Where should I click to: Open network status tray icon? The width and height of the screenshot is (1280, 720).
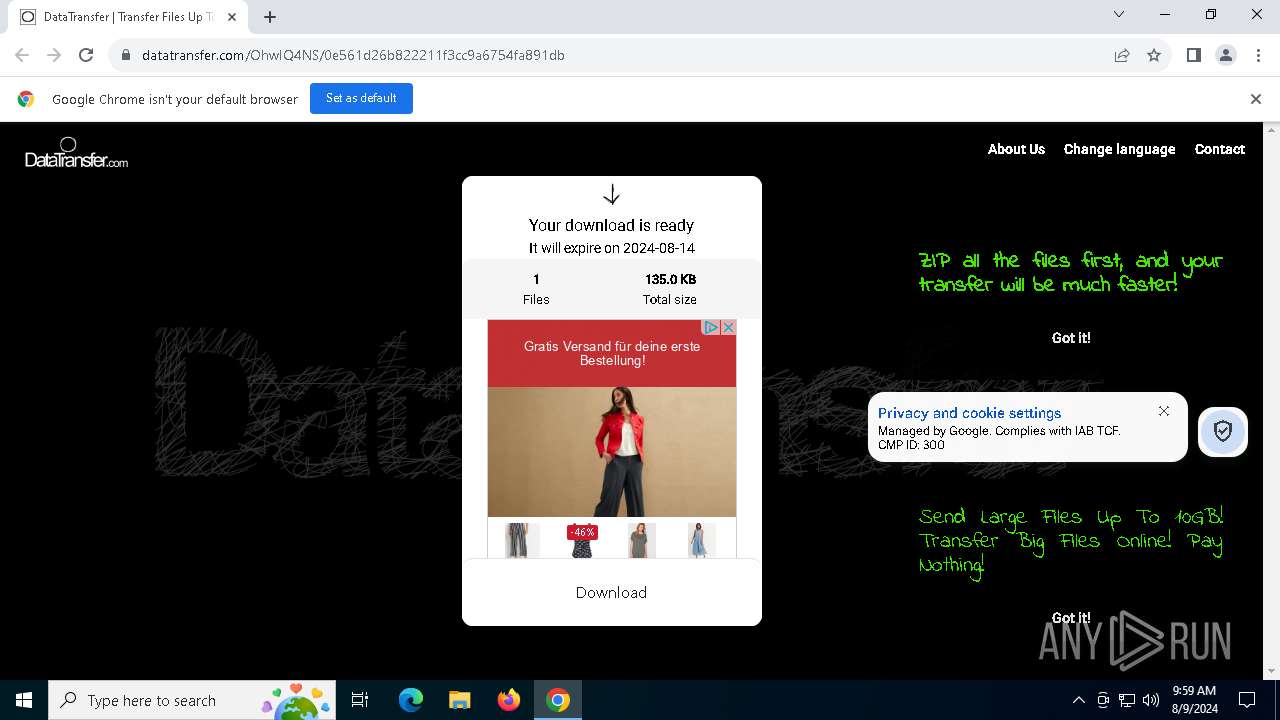(x=1127, y=700)
